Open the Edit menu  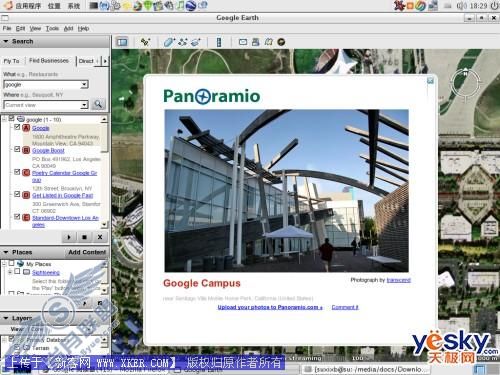point(20,28)
